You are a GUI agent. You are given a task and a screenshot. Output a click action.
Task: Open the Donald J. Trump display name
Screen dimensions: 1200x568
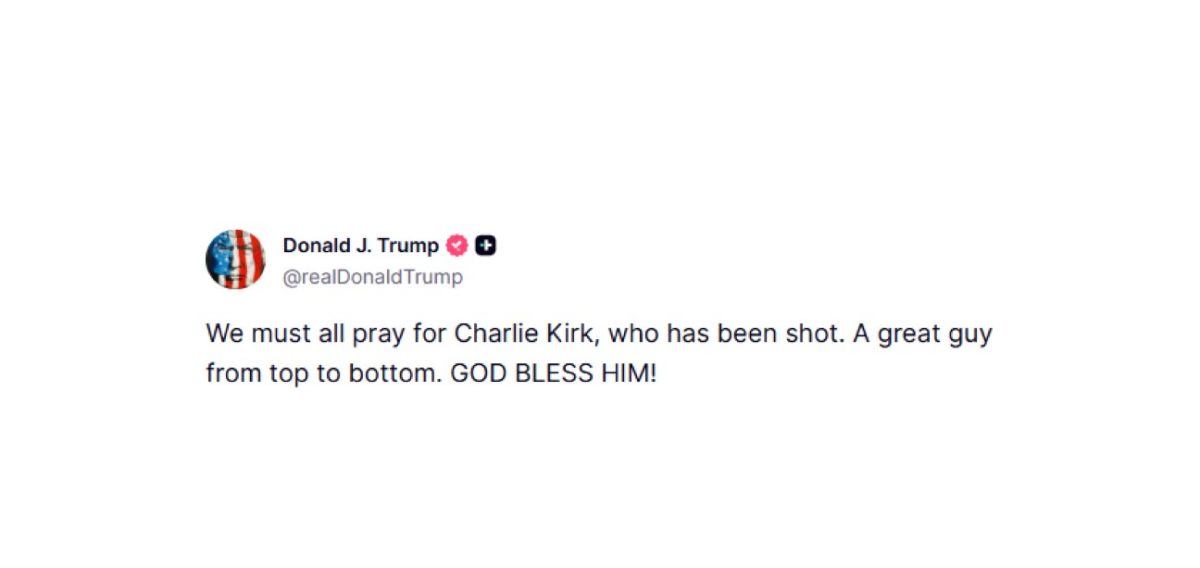[360, 246]
